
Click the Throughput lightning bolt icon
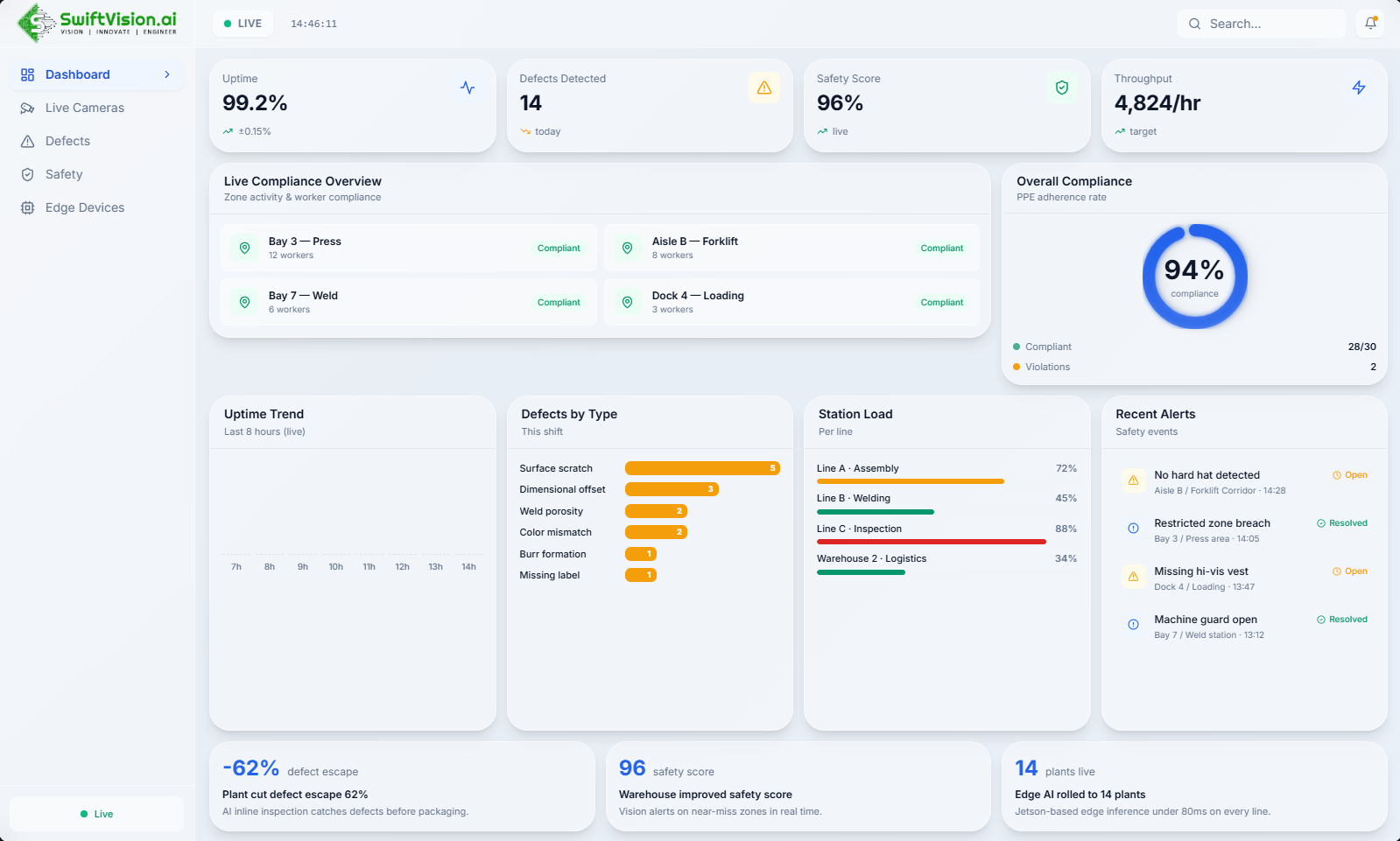tap(1359, 88)
